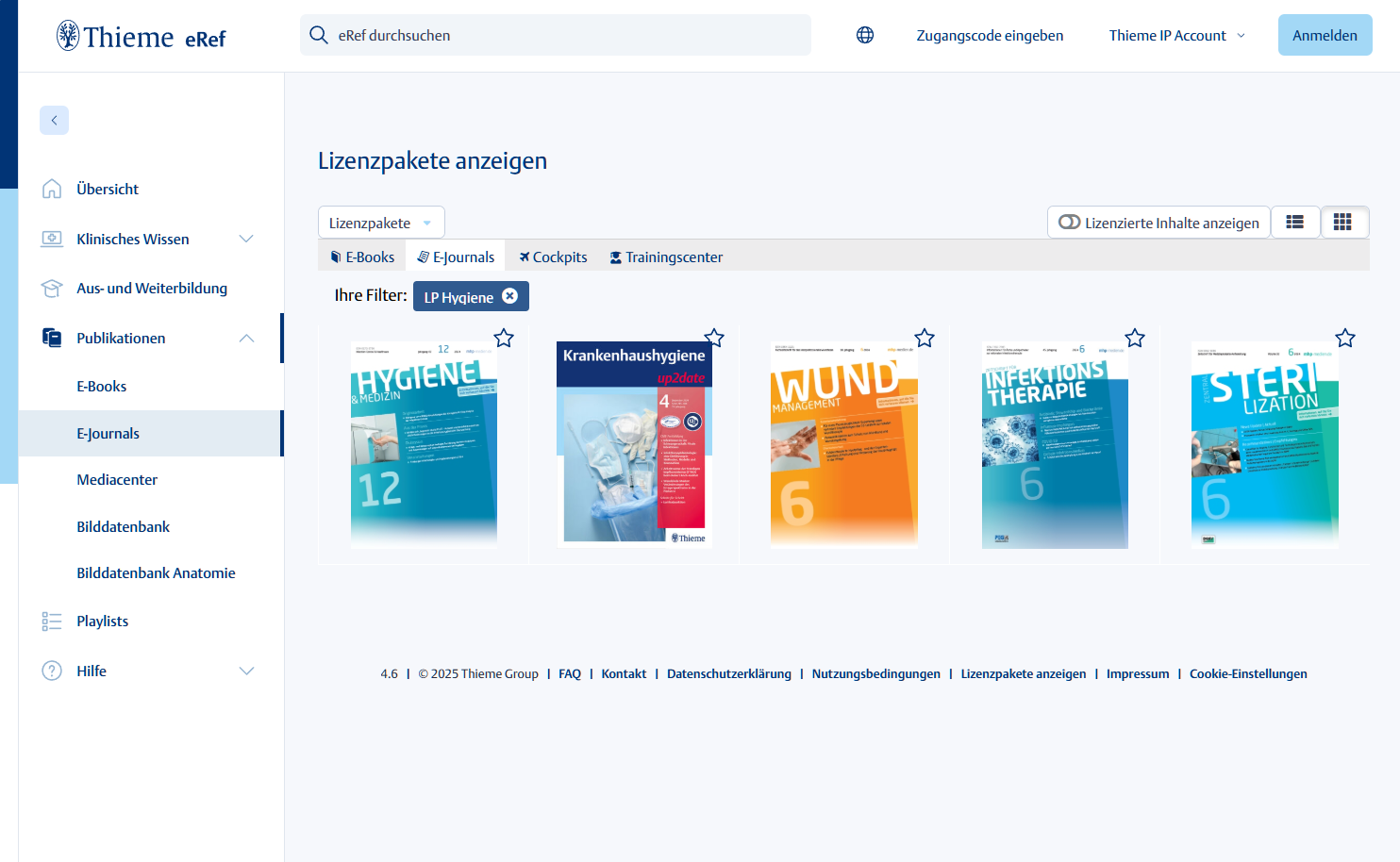Switch to grid view
This screenshot has width=1400, height=862.
click(x=1343, y=223)
